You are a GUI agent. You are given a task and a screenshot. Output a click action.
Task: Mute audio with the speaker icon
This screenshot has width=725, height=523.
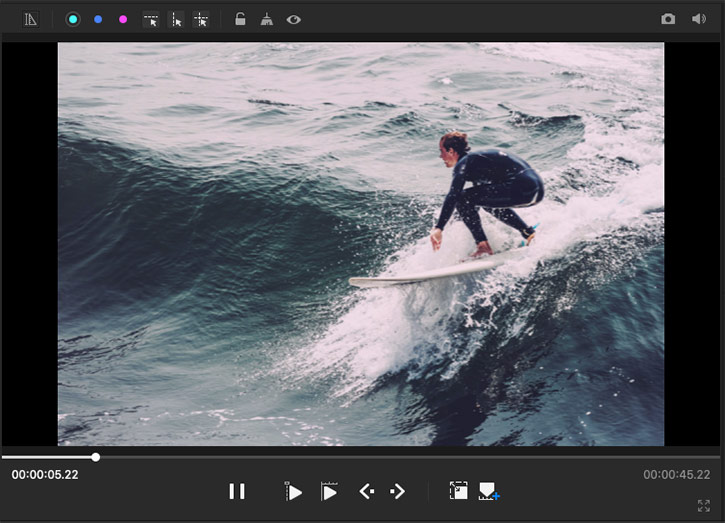[x=698, y=19]
